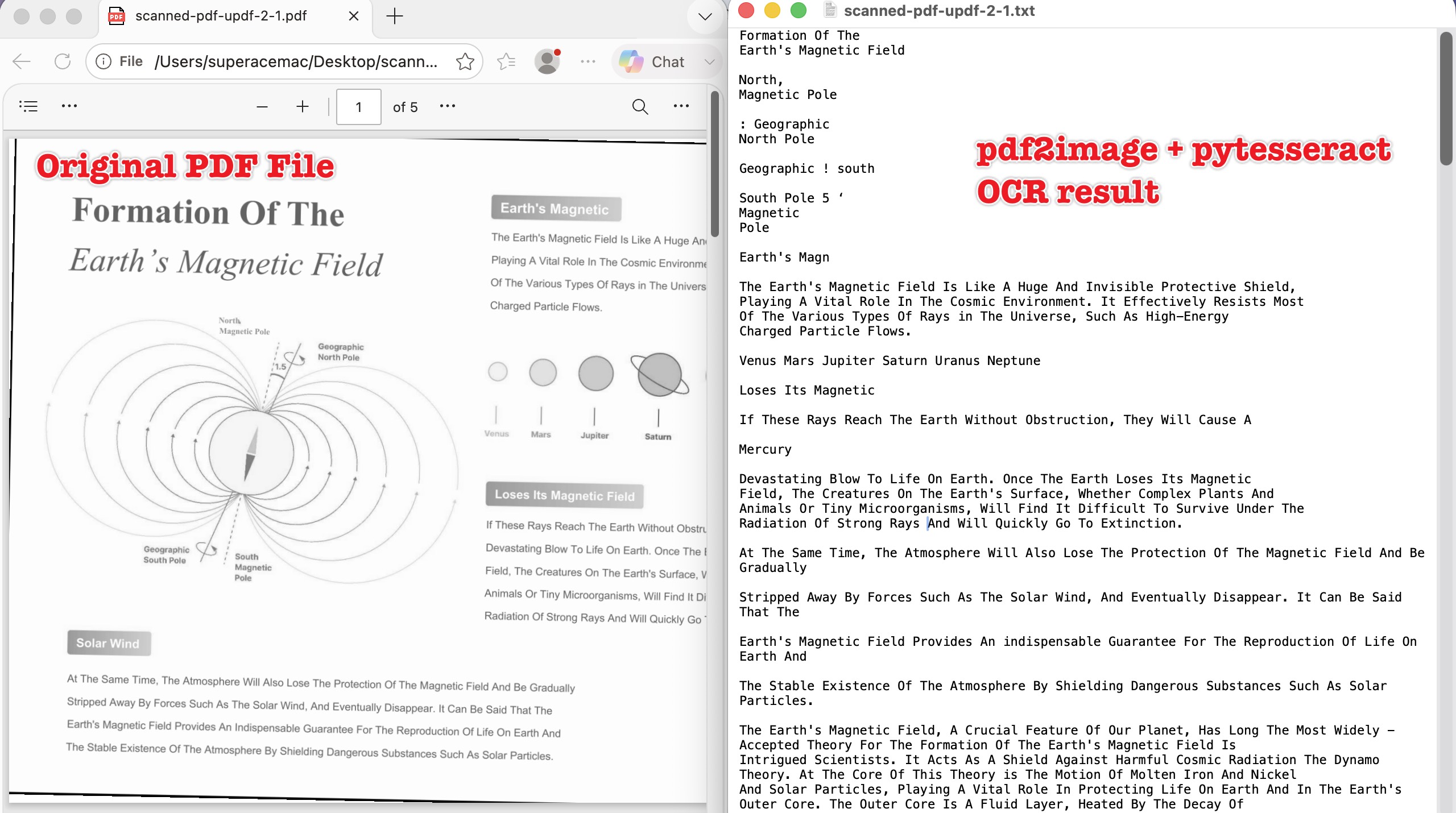This screenshot has height=813, width=1456.
Task: Open a new browser tab
Action: tap(394, 16)
